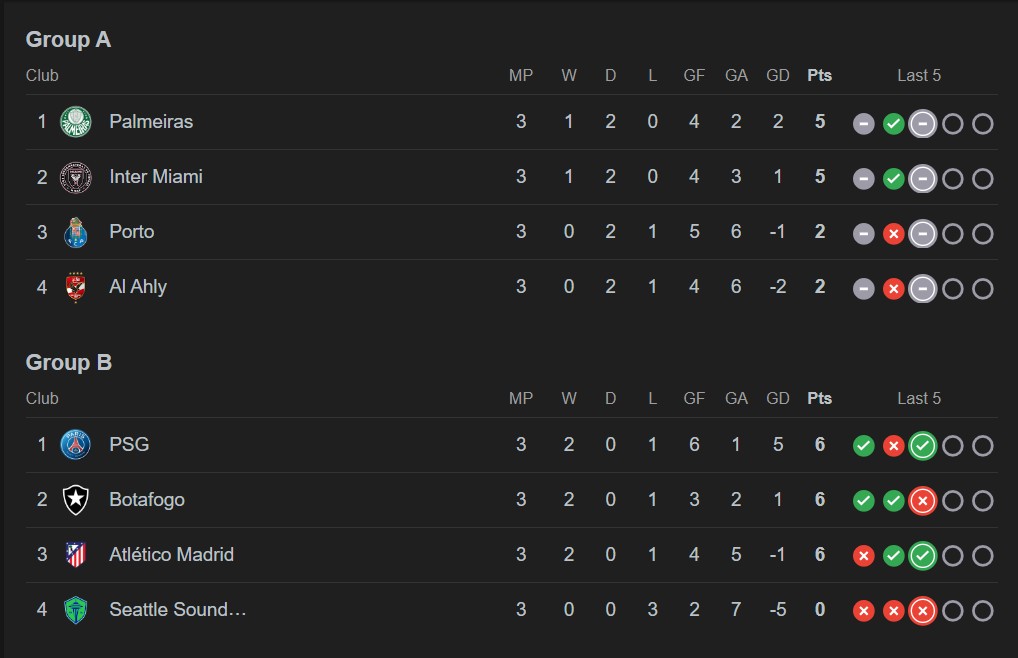The image size is (1018, 658).
Task: Click the Inter Miami club crest
Action: click(x=75, y=177)
